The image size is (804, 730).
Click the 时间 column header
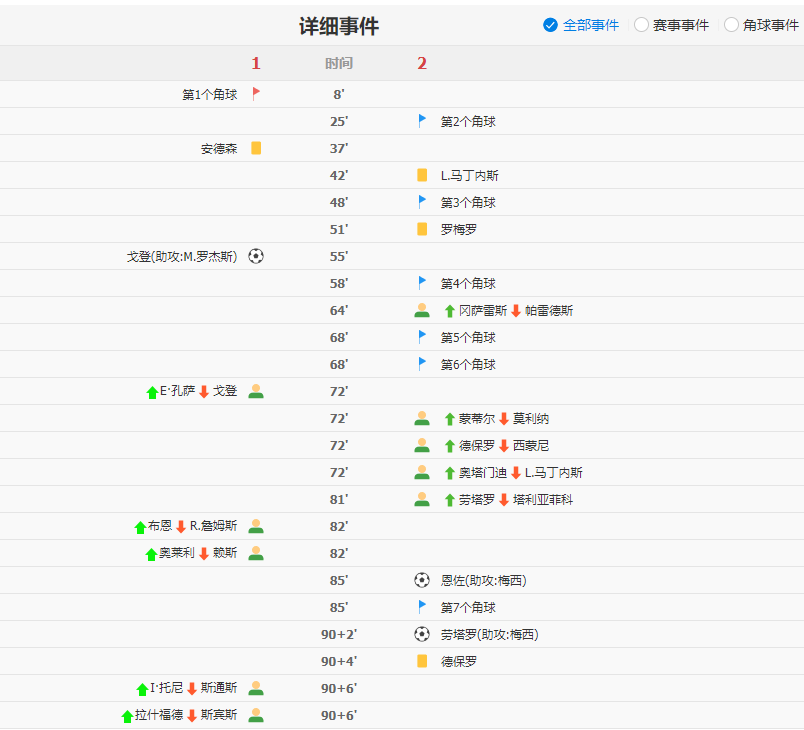(x=338, y=63)
